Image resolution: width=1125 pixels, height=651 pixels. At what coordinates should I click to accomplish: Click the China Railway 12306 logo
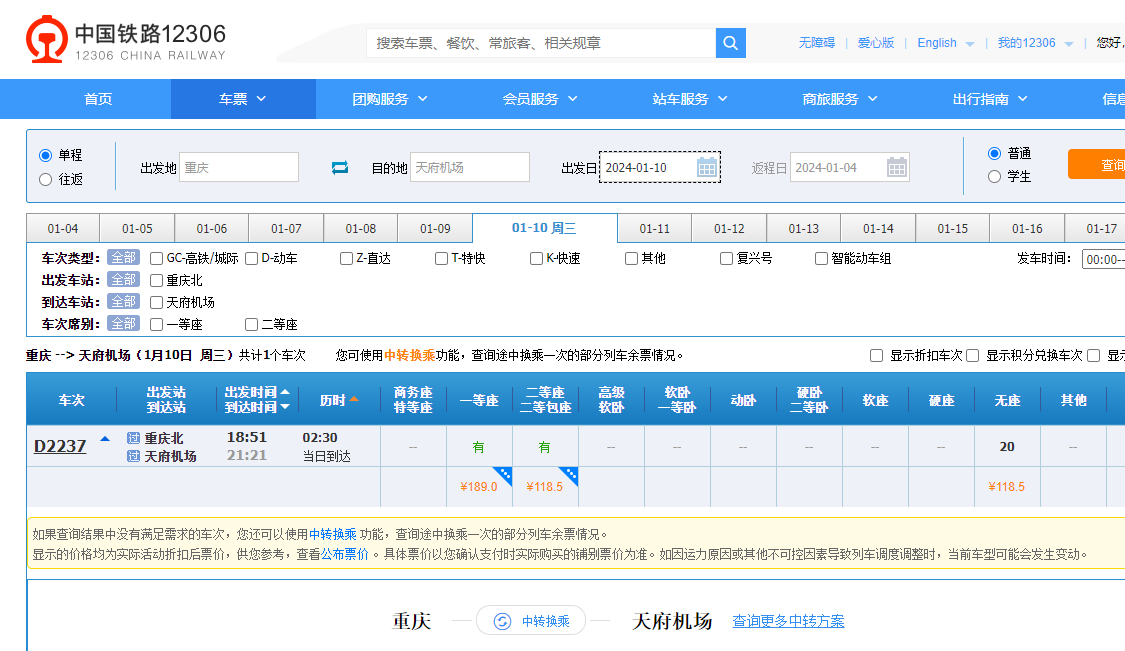click(126, 40)
